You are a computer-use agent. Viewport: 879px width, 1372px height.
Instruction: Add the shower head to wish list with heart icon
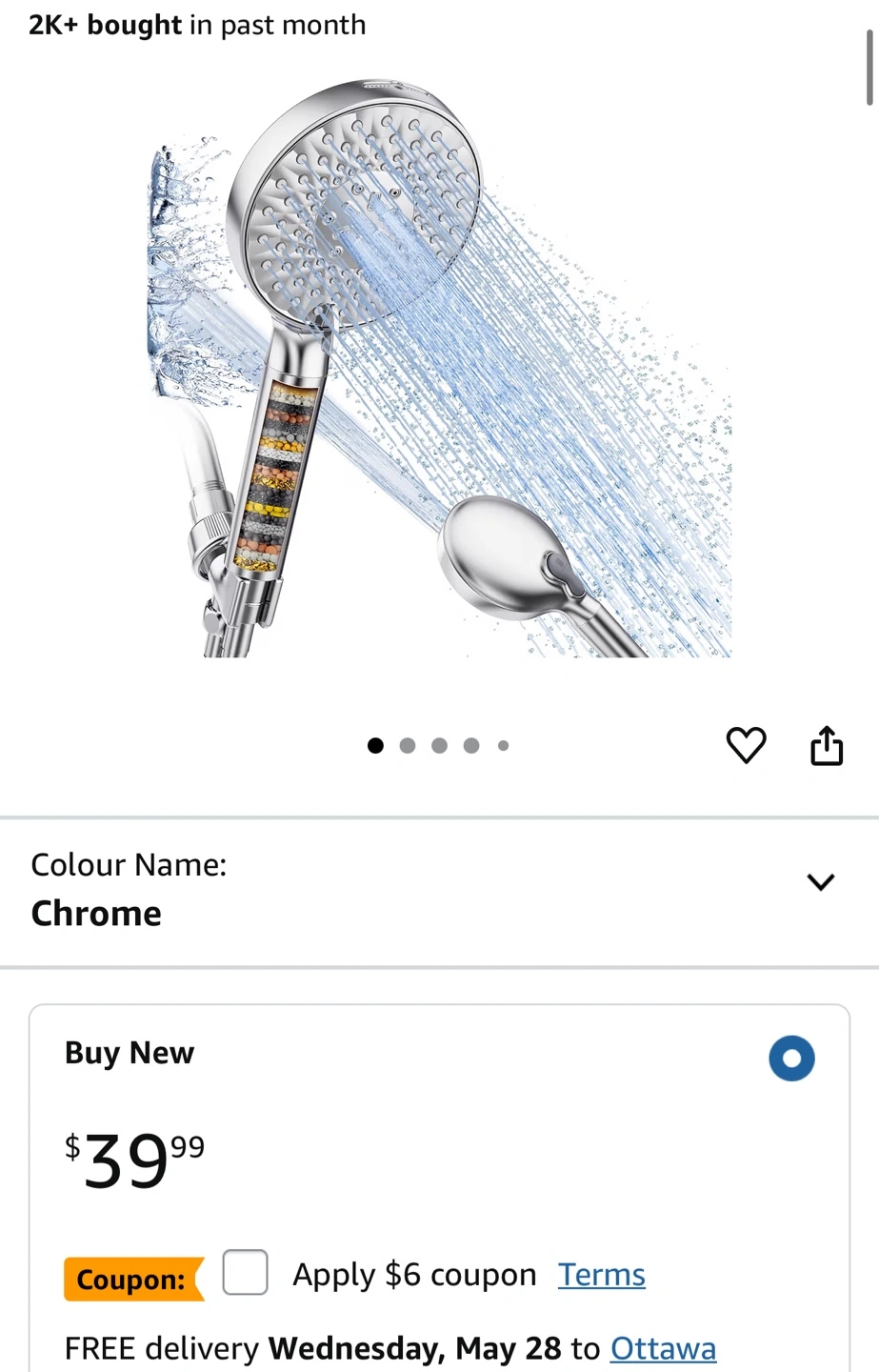pyautogui.click(x=746, y=745)
